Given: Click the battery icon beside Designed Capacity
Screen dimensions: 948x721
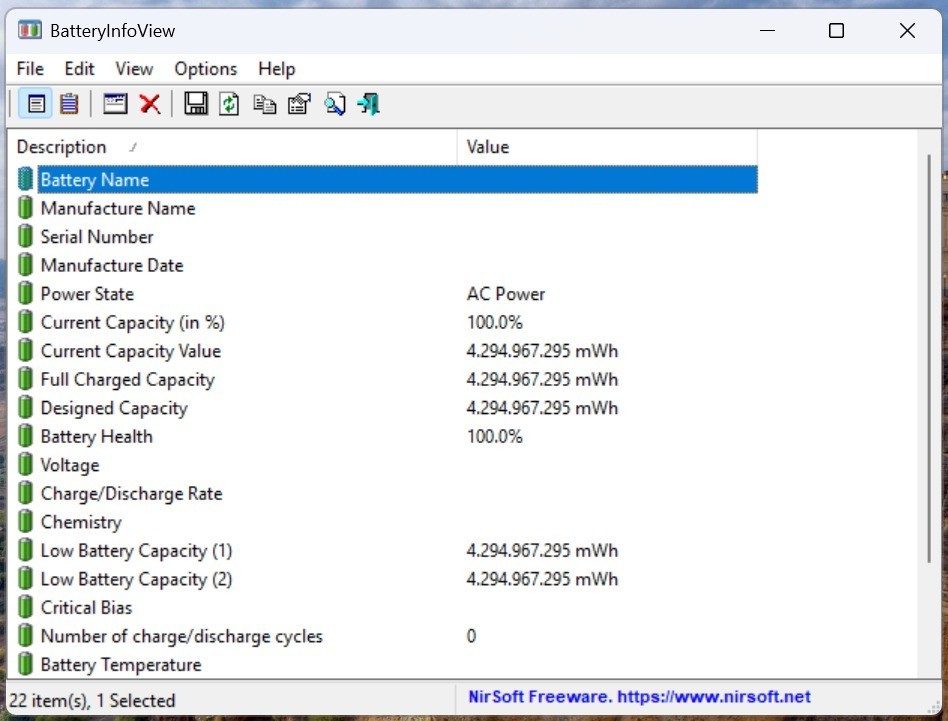Looking at the screenshot, I should [25, 408].
